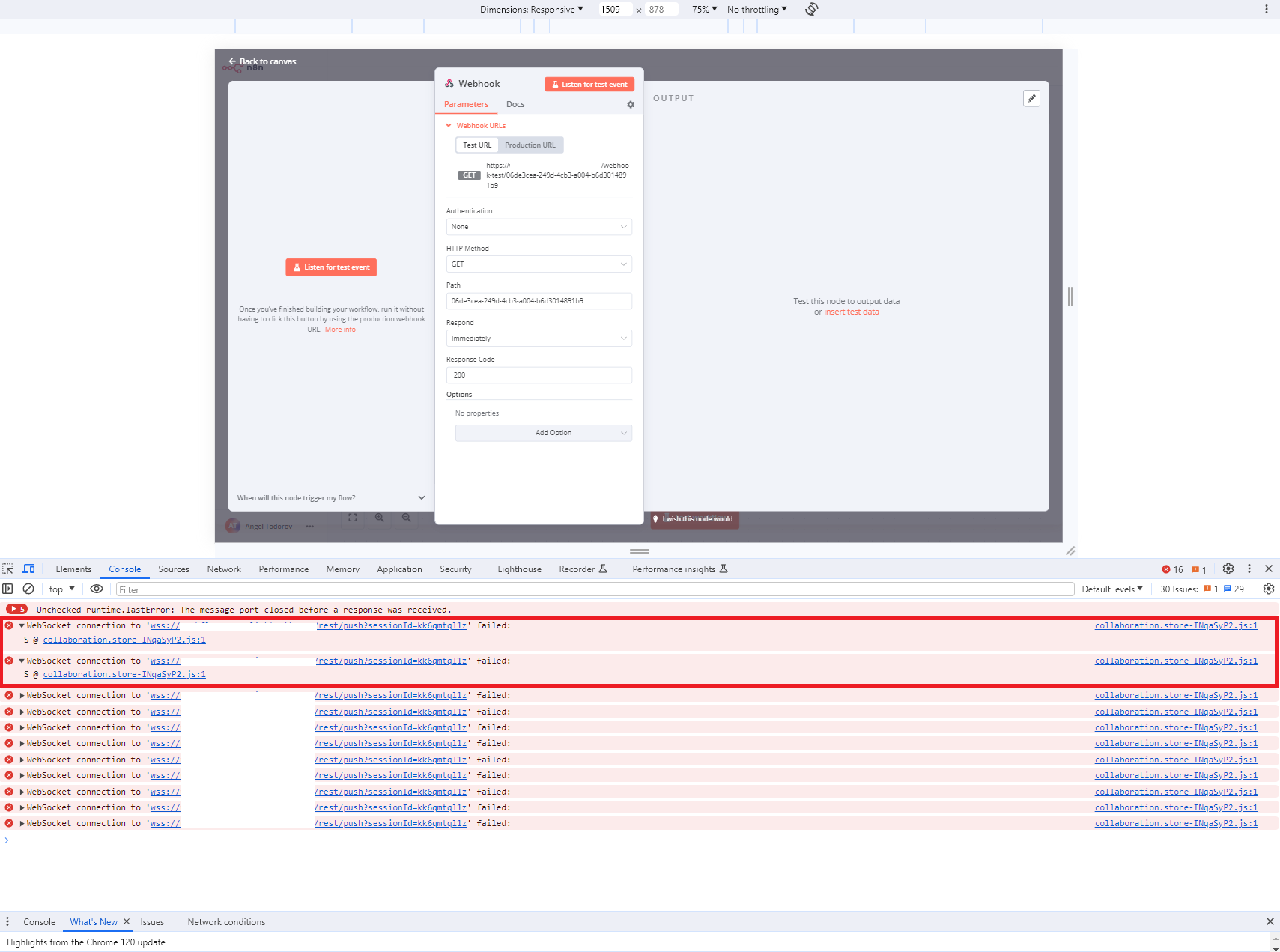The image size is (1280, 952).
Task: Open the user menu dots beside Angel Todorov
Action: tap(310, 527)
